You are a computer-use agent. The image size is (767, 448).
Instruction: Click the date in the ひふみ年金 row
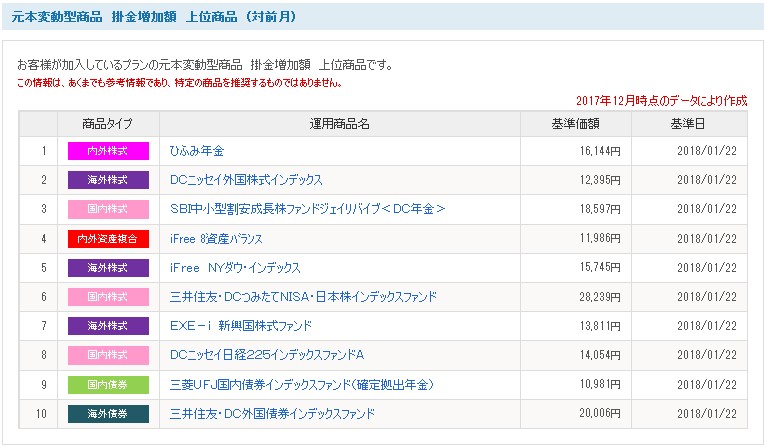[707, 151]
